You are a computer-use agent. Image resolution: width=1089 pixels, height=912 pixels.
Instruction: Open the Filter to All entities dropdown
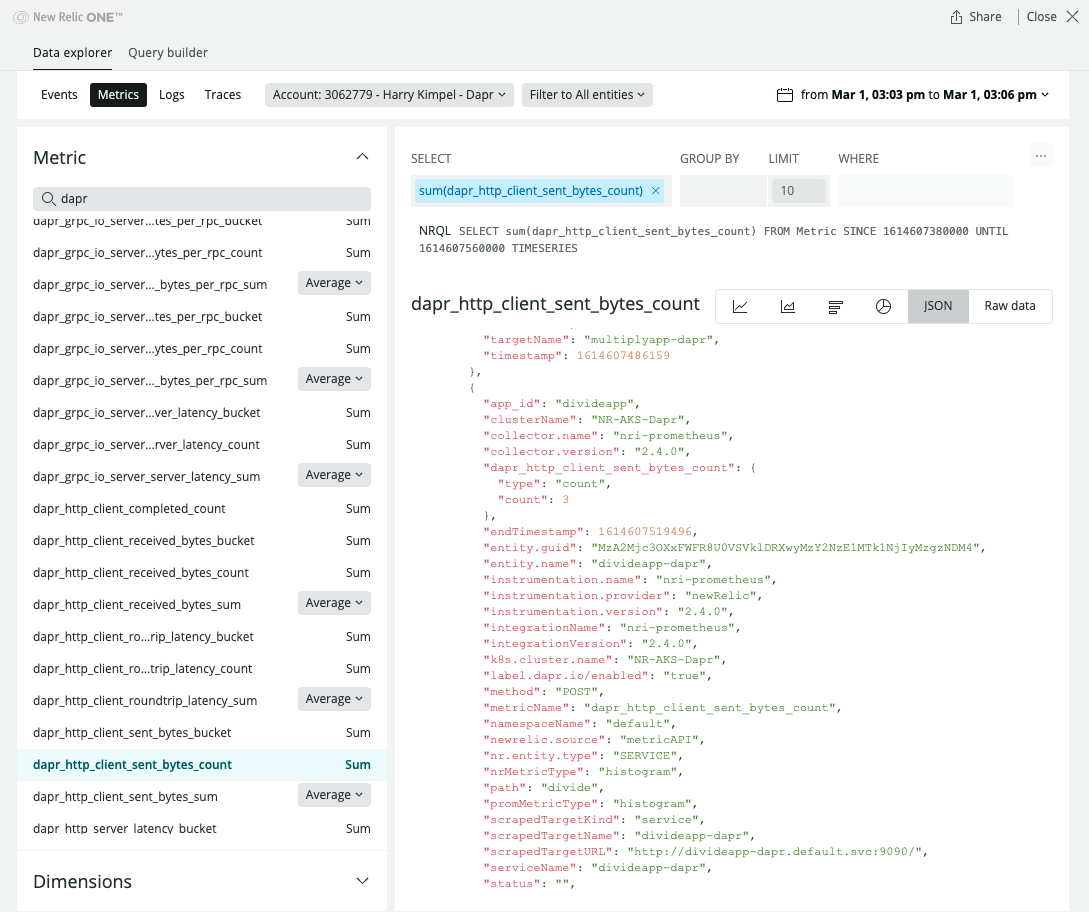click(x=587, y=94)
